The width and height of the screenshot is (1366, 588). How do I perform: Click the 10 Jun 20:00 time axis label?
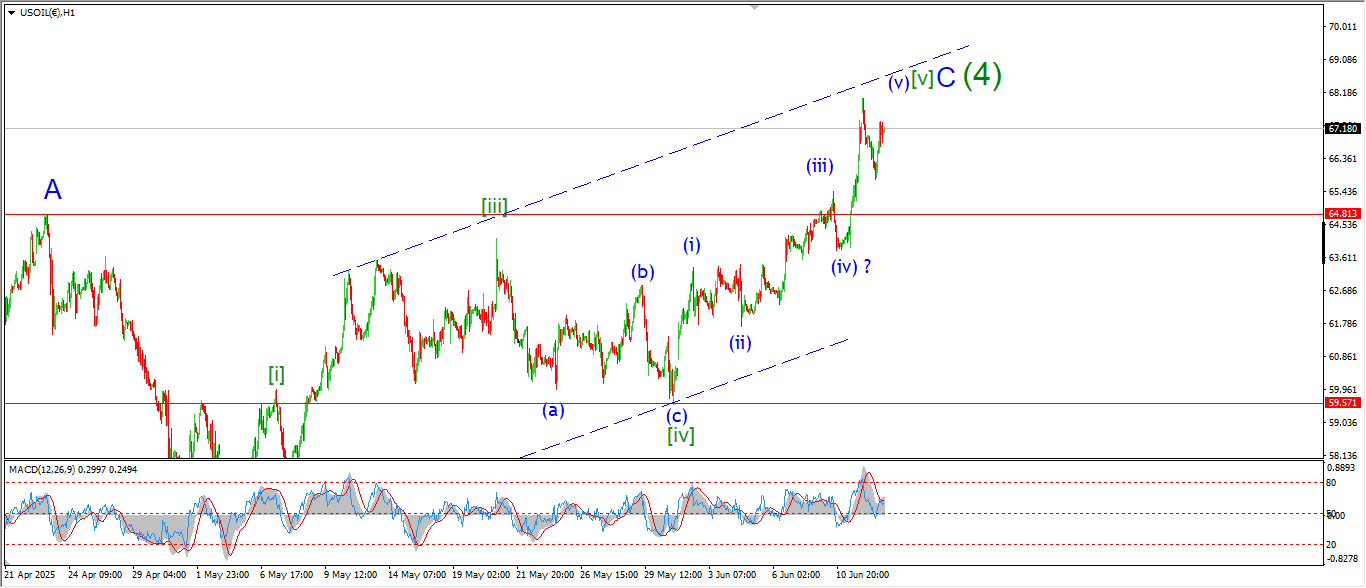863,575
